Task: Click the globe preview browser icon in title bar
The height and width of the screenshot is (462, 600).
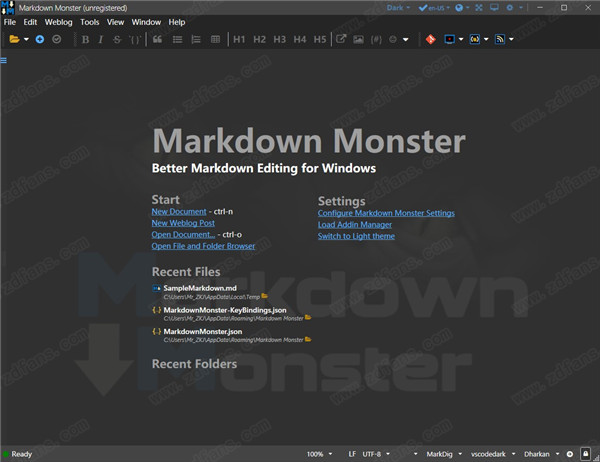Action: pos(459,8)
